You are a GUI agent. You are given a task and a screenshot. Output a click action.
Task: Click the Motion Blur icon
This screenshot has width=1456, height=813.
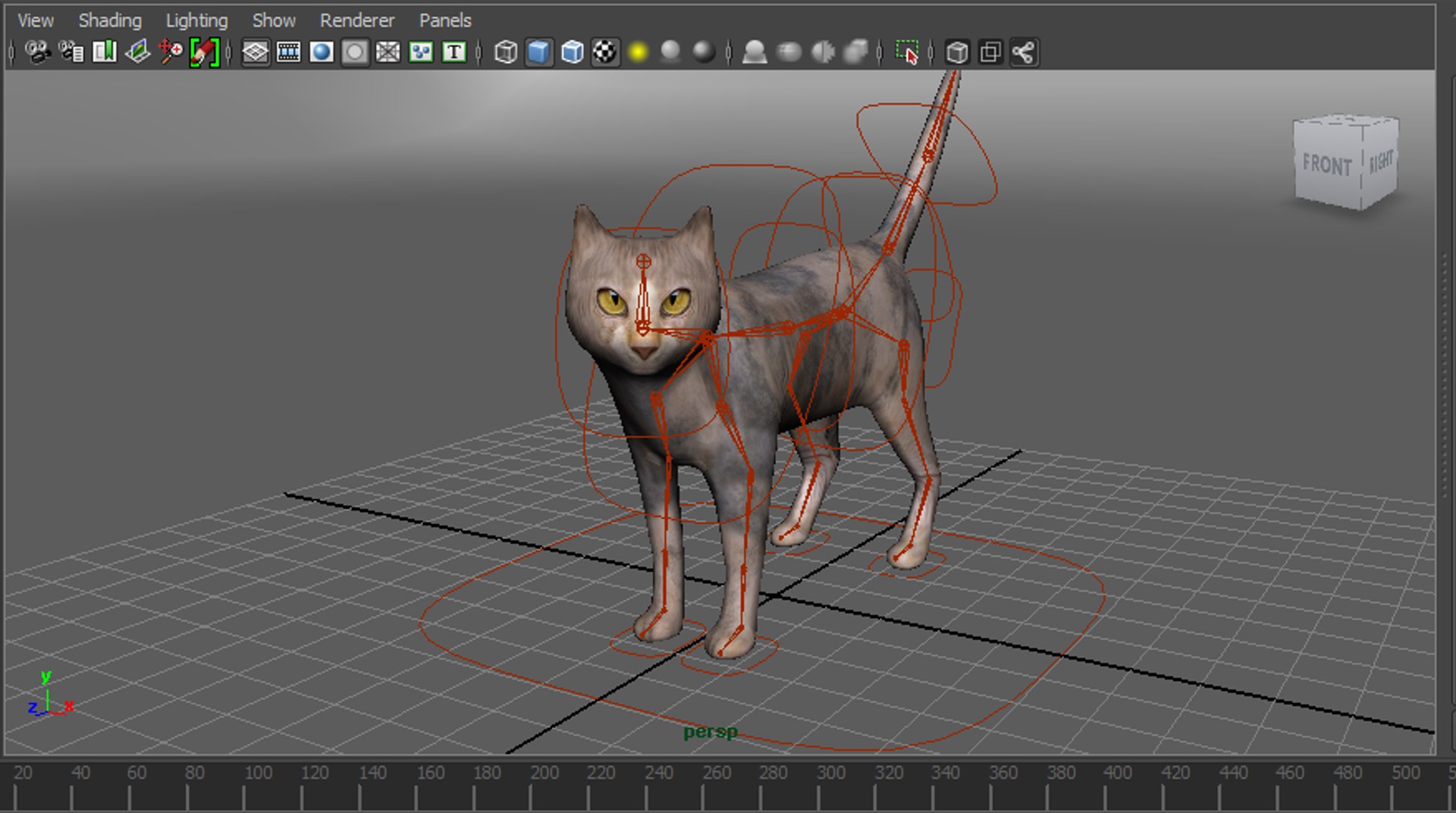[x=789, y=52]
